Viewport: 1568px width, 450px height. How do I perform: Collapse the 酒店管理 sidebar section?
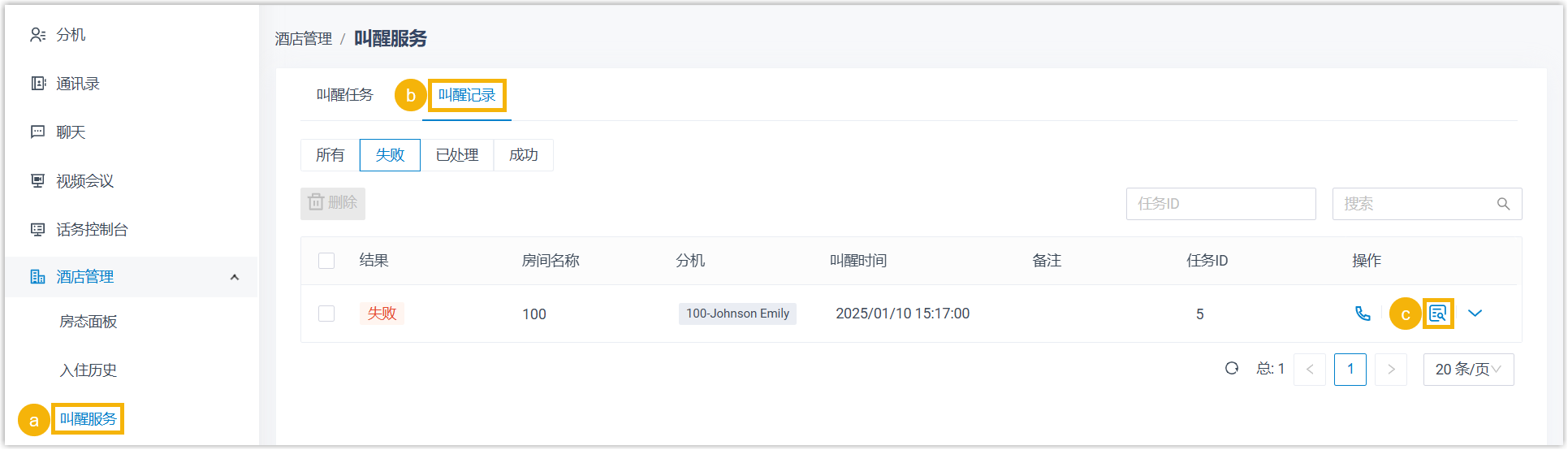235,277
